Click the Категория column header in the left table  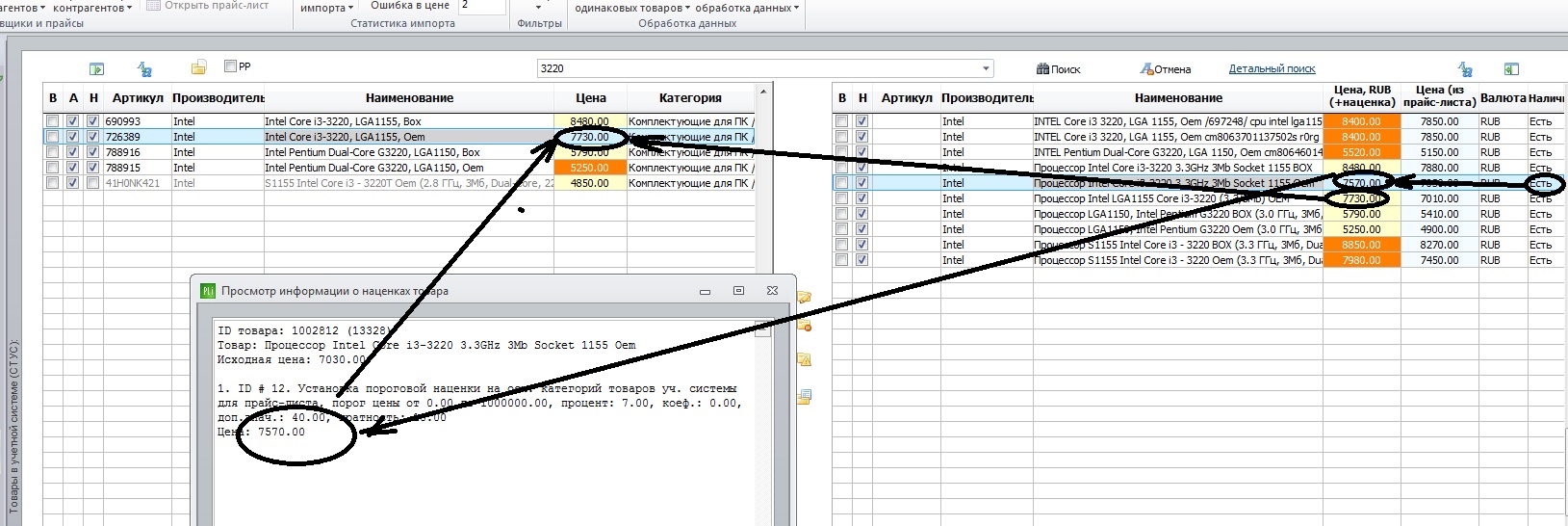(690, 98)
